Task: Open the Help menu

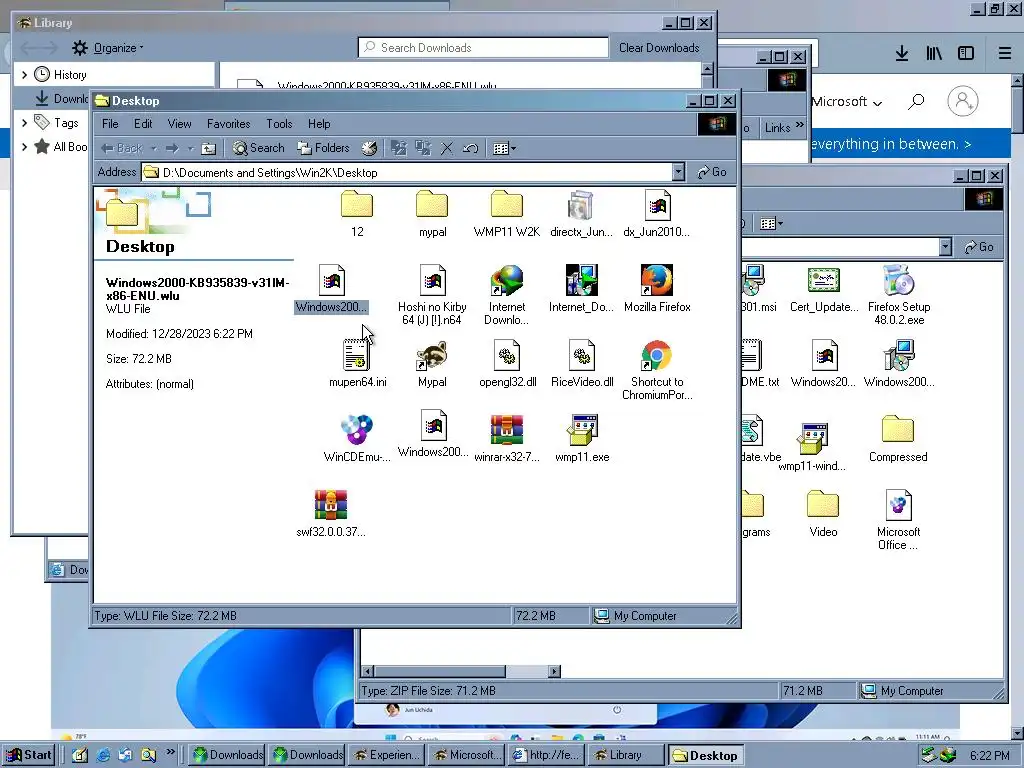Action: click(319, 123)
